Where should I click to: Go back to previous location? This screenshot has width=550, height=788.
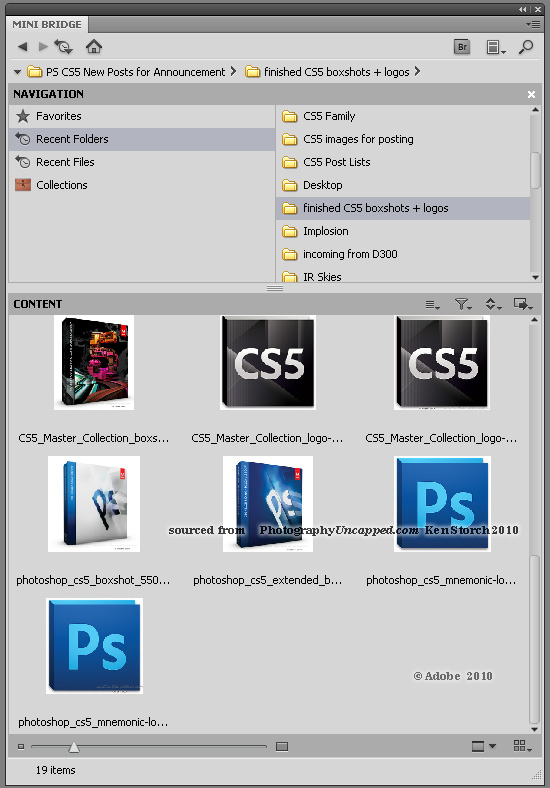click(22, 47)
